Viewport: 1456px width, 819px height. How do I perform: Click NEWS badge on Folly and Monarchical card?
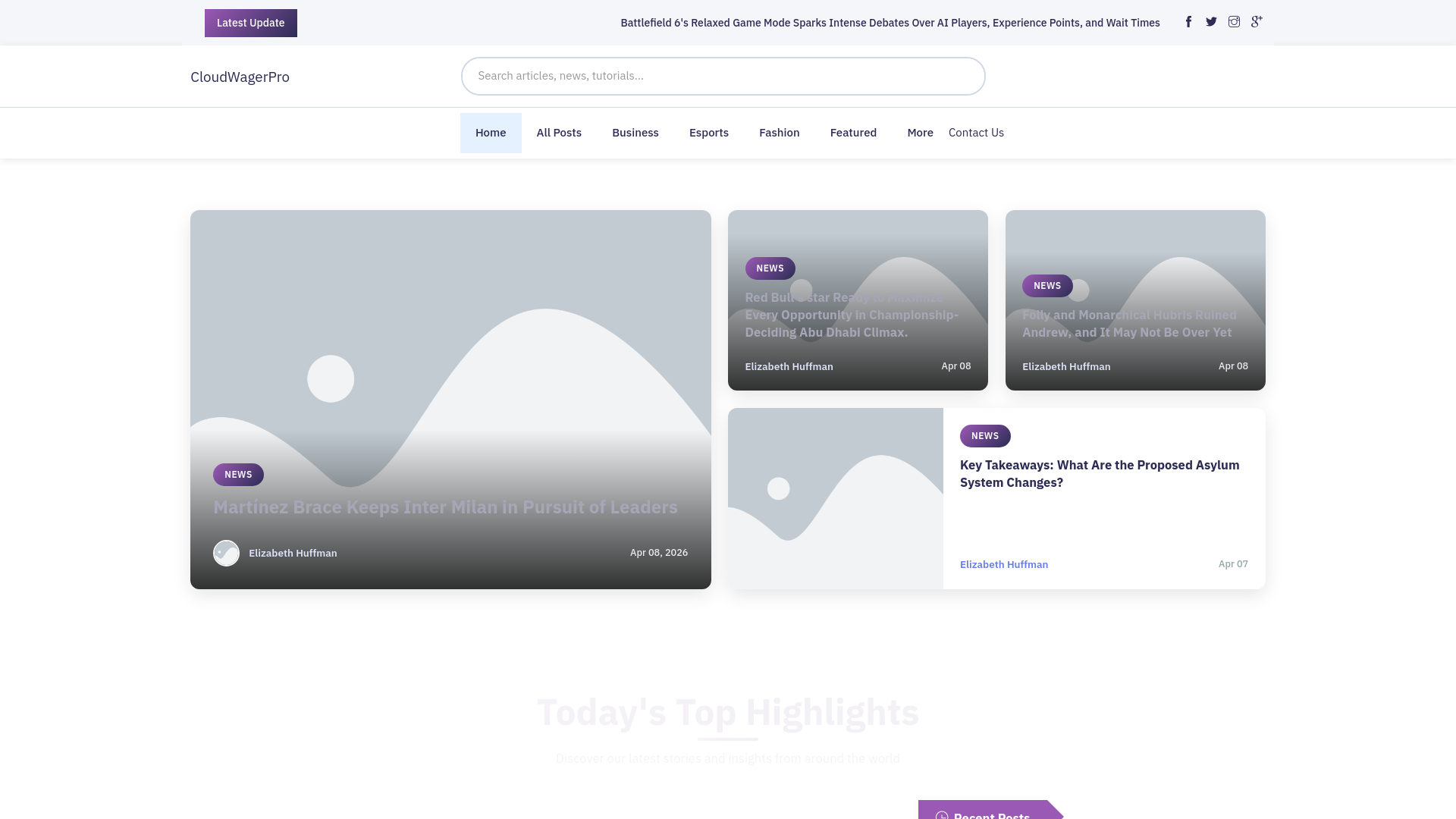[1047, 286]
